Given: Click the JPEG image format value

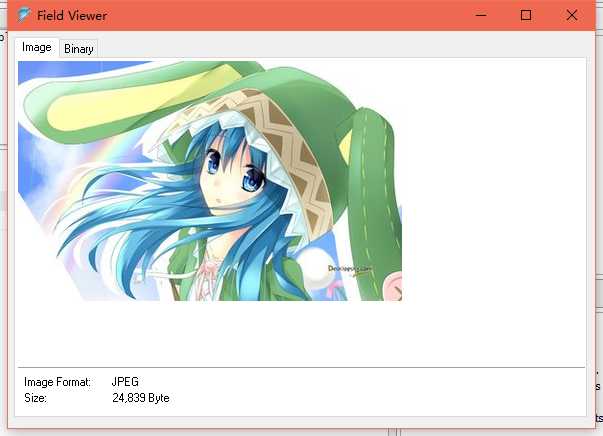Looking at the screenshot, I should [125, 382].
